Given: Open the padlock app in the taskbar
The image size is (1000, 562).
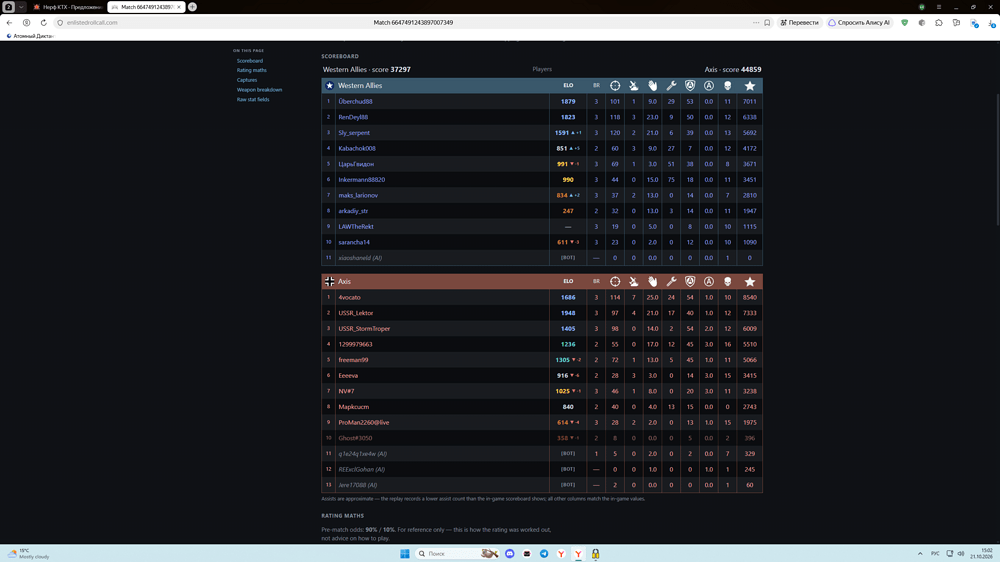Looking at the screenshot, I should (595, 554).
